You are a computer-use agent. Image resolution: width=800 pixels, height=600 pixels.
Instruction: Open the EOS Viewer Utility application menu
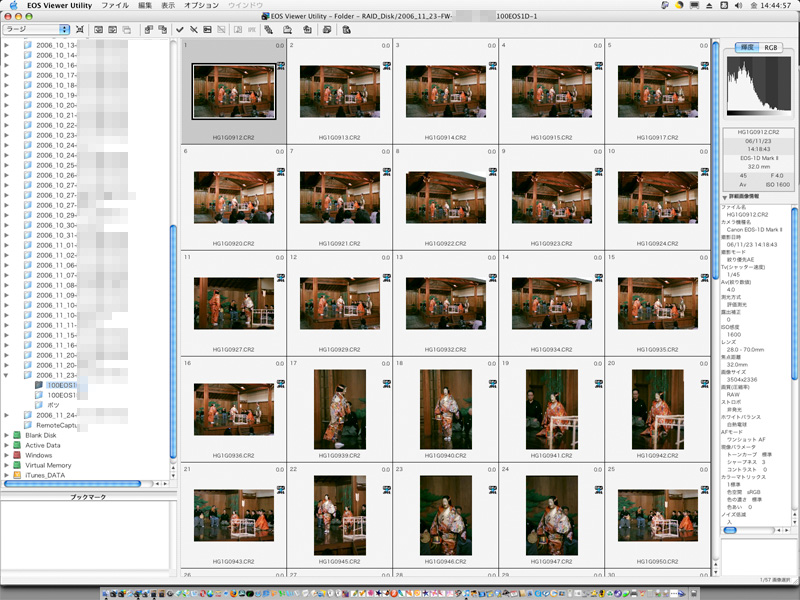tap(59, 5)
